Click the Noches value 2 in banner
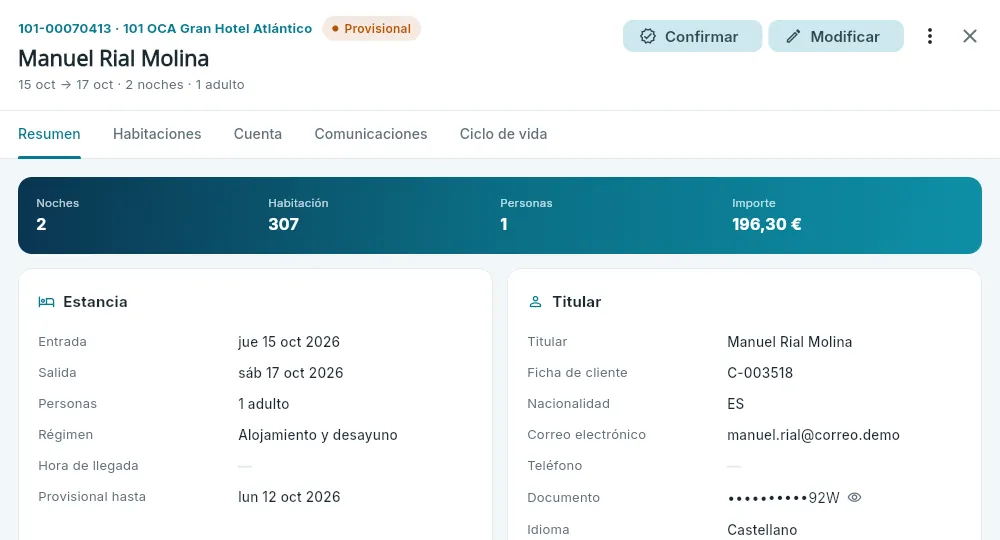The height and width of the screenshot is (540, 1000). click(41, 224)
